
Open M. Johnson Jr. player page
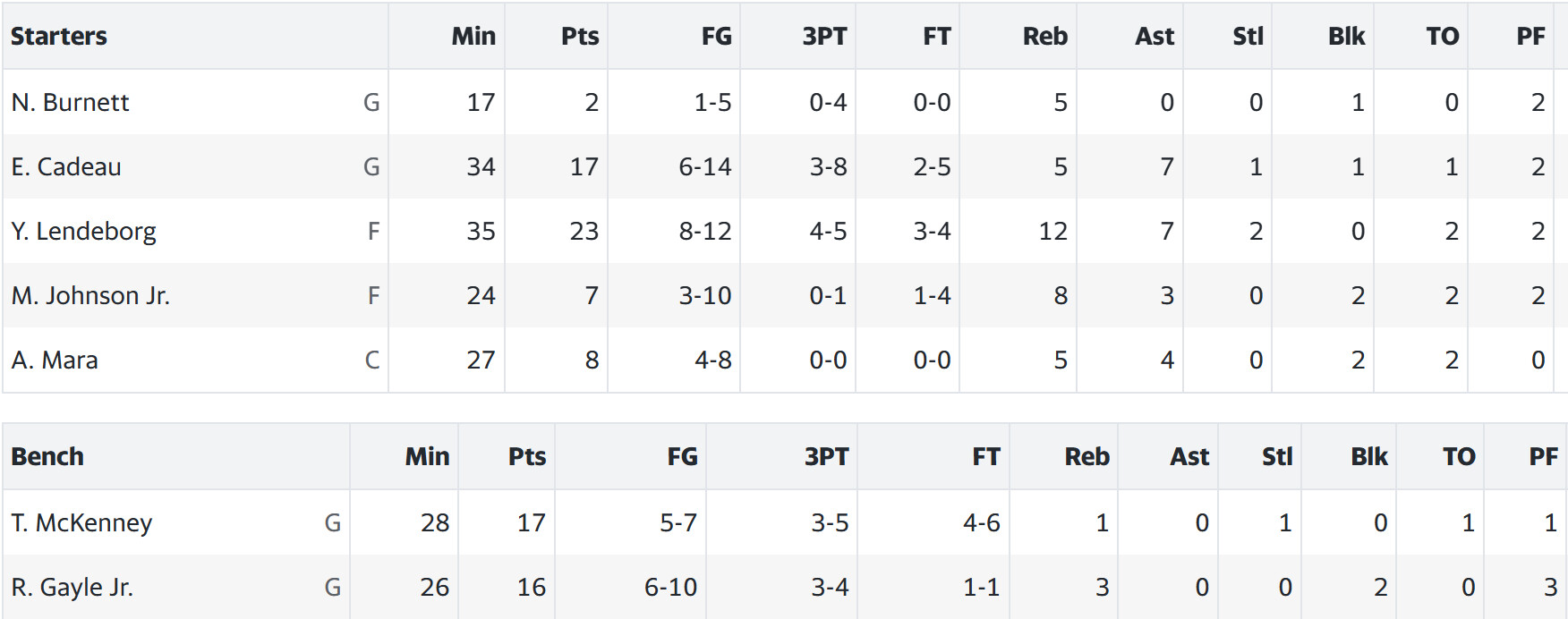point(90,296)
